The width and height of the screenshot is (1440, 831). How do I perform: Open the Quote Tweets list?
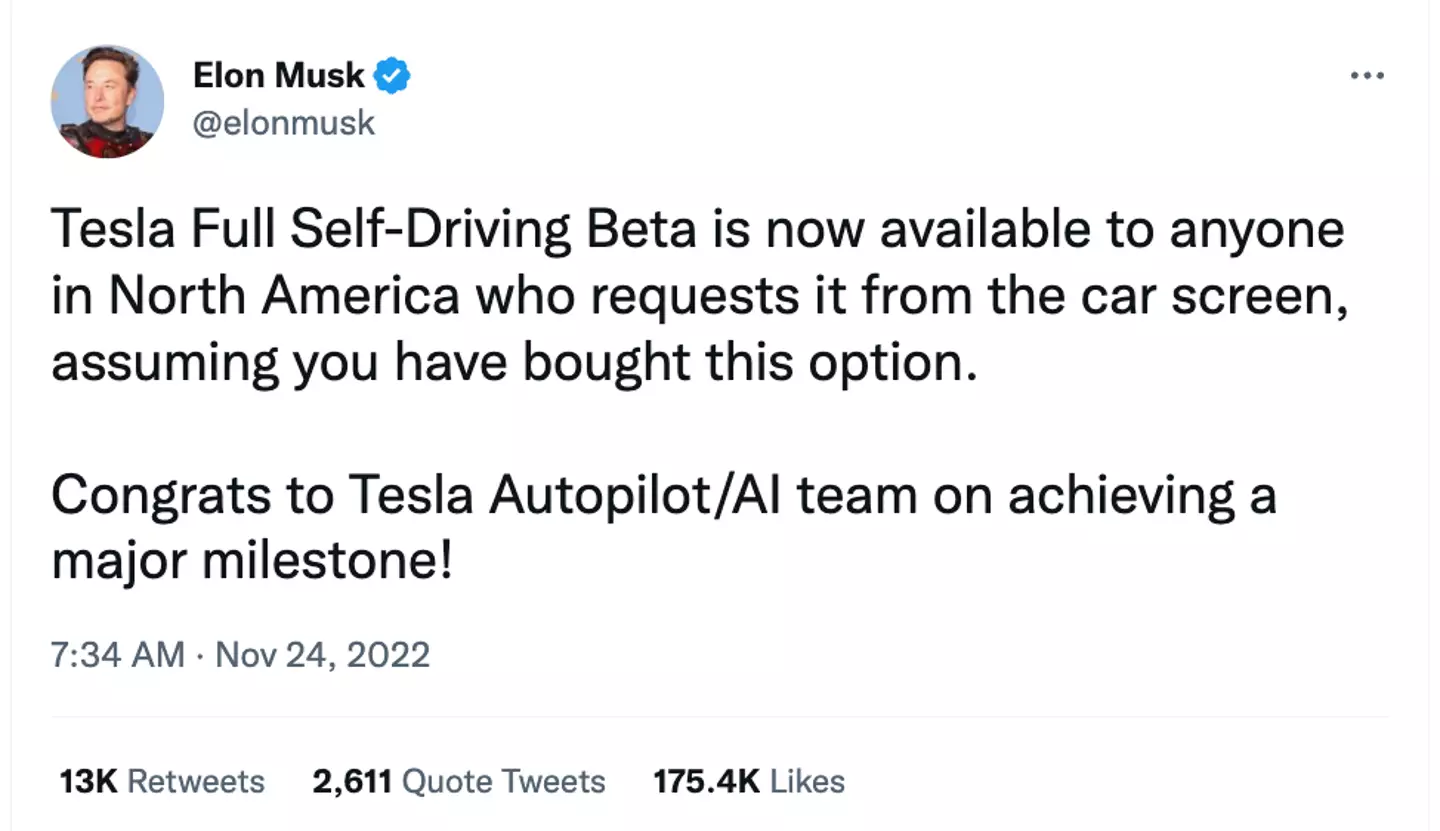pos(458,781)
